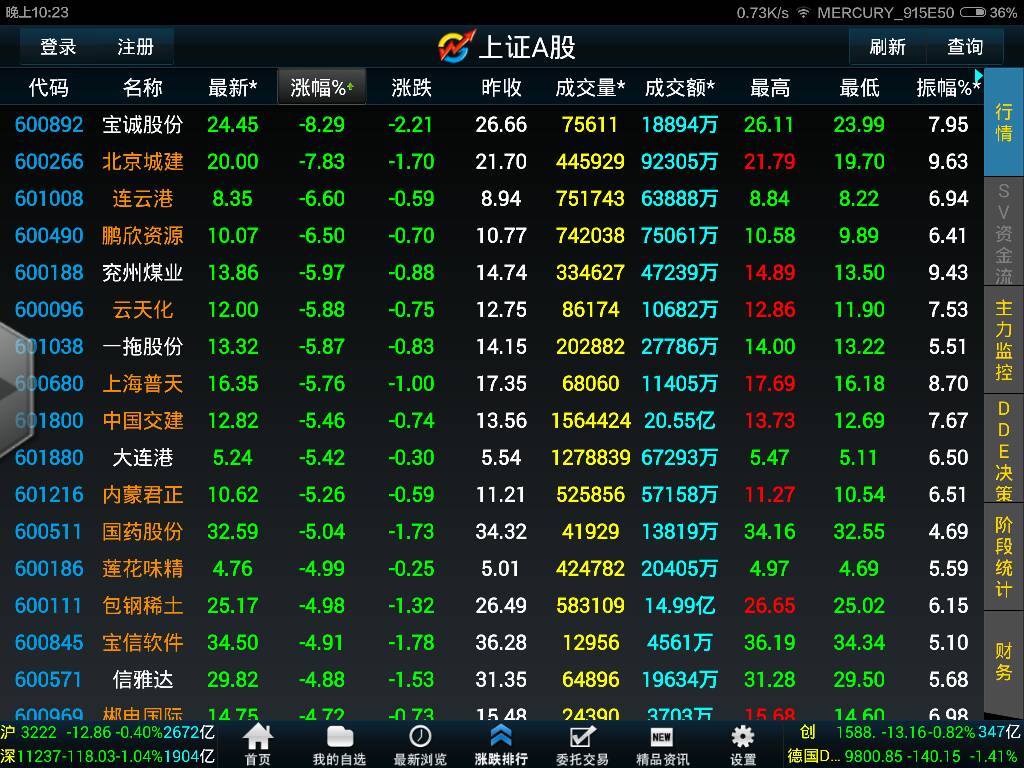Viewport: 1024px width, 768px height.
Task: Open 委托交易 checkbox icon
Action: point(582,744)
